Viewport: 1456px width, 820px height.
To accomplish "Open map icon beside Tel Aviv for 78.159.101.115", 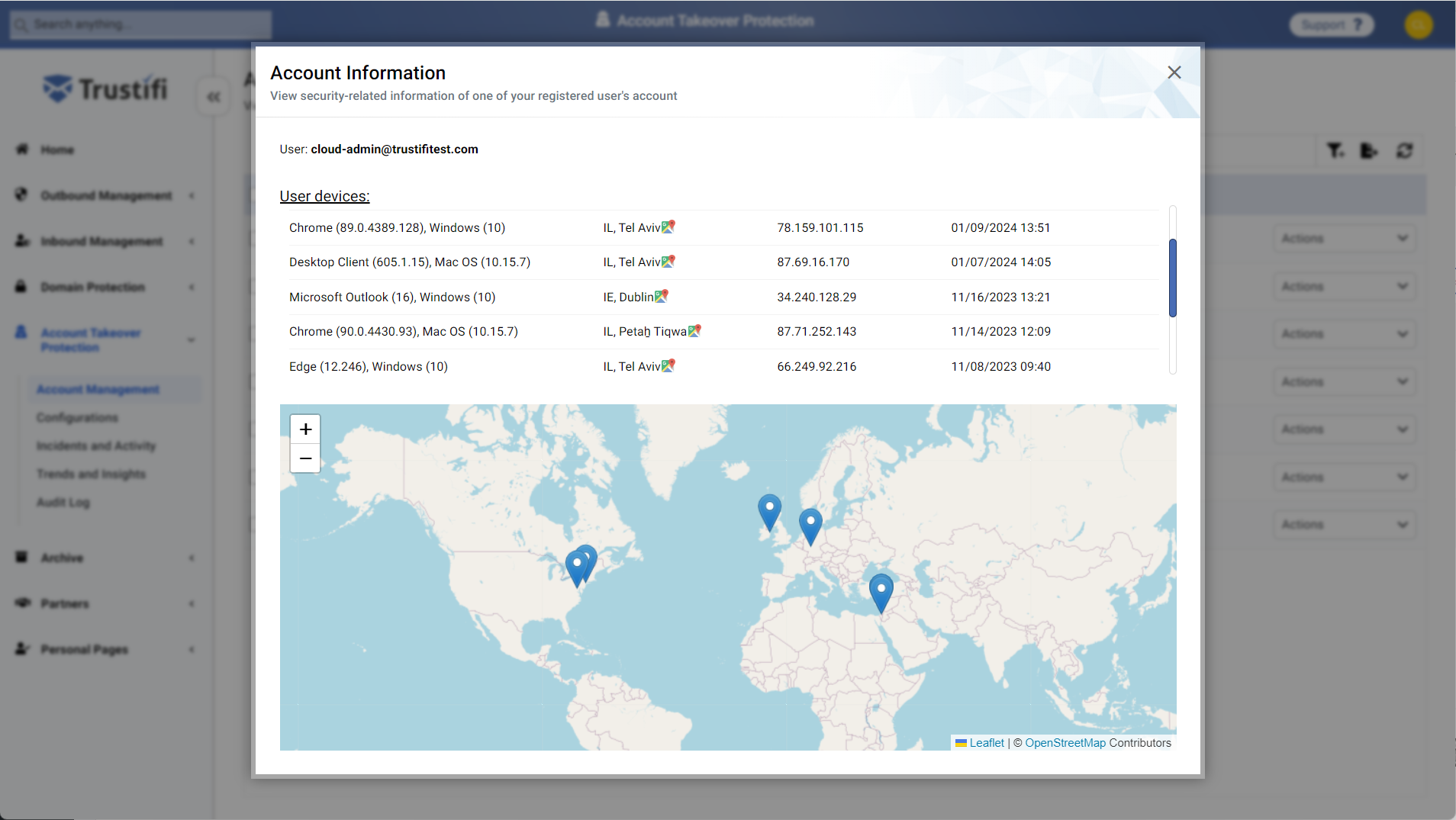I will 668,227.
